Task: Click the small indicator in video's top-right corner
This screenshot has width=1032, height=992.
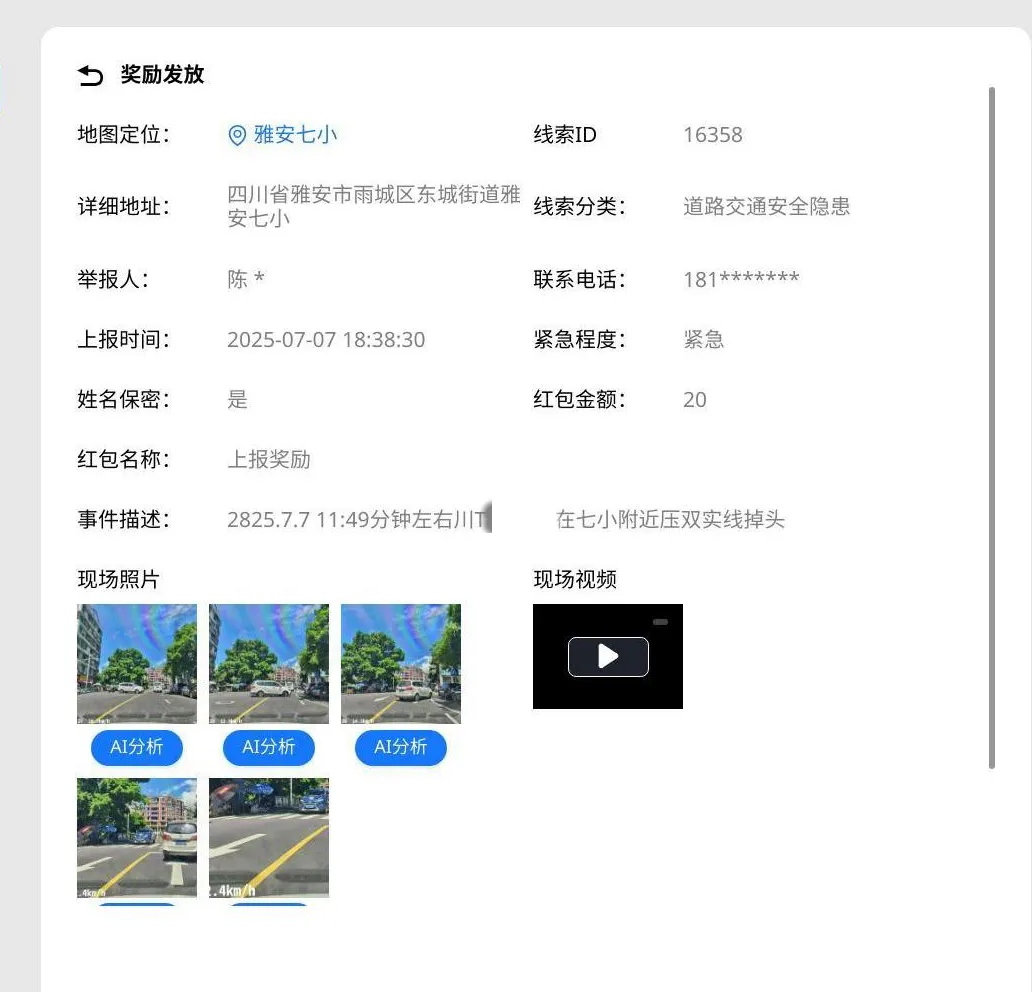Action: 660,622
